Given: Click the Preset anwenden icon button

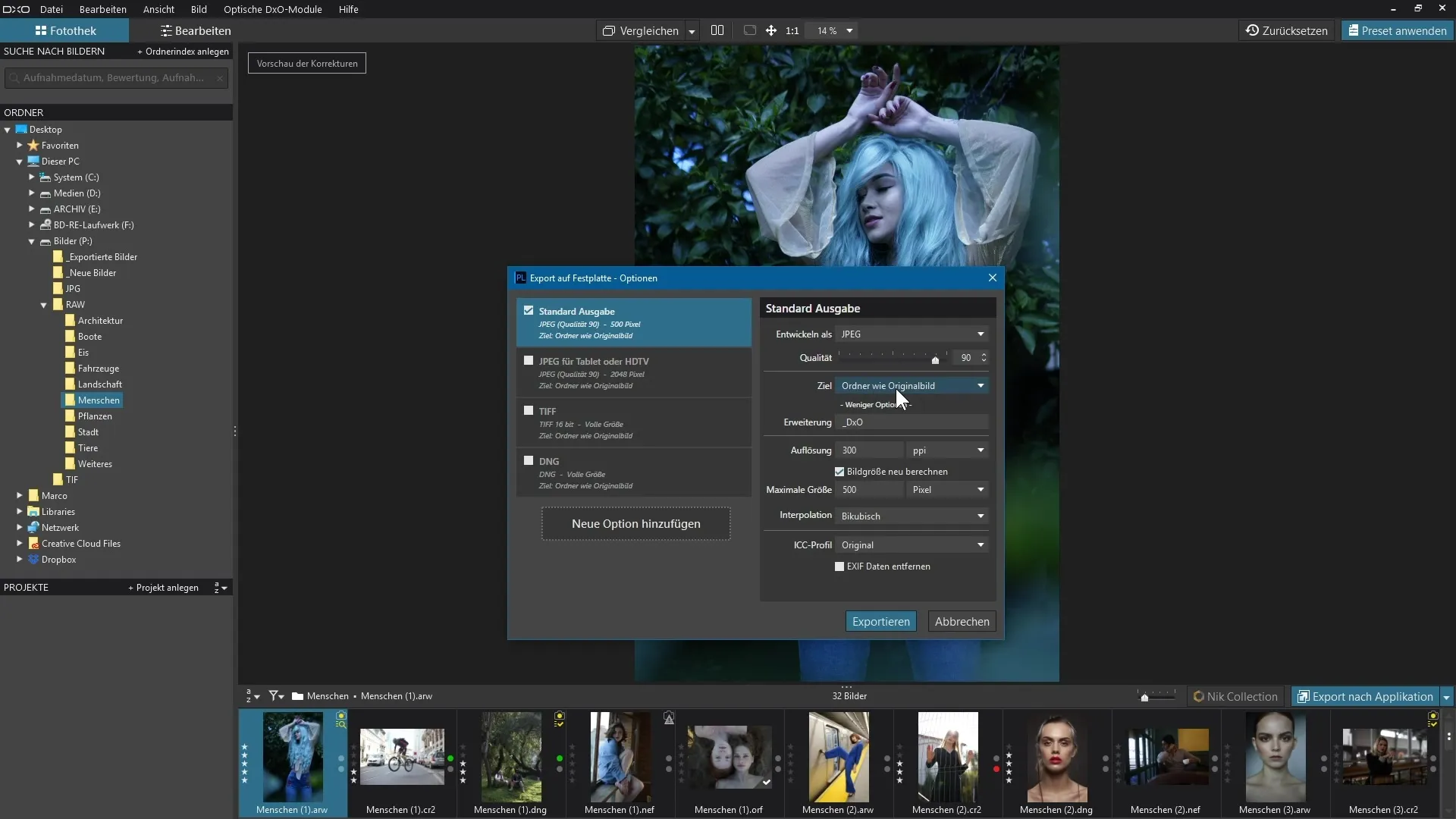Looking at the screenshot, I should [1397, 30].
